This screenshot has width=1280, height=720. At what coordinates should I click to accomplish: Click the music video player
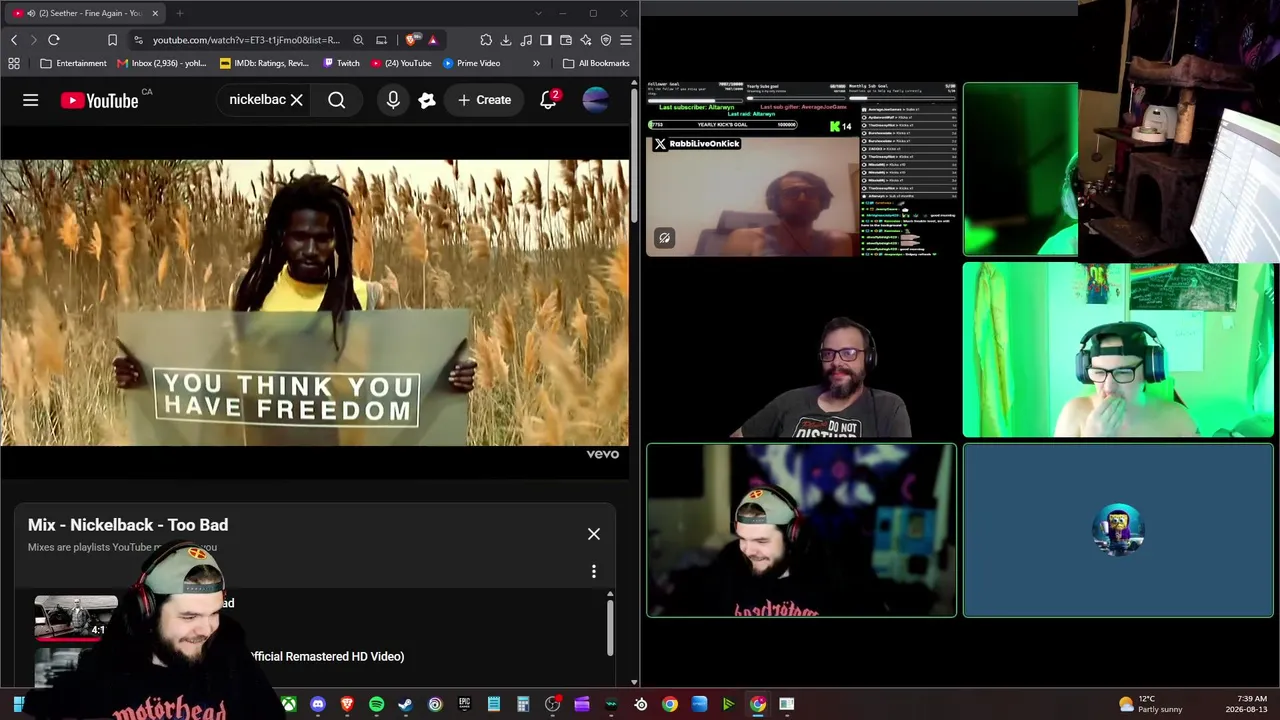314,302
